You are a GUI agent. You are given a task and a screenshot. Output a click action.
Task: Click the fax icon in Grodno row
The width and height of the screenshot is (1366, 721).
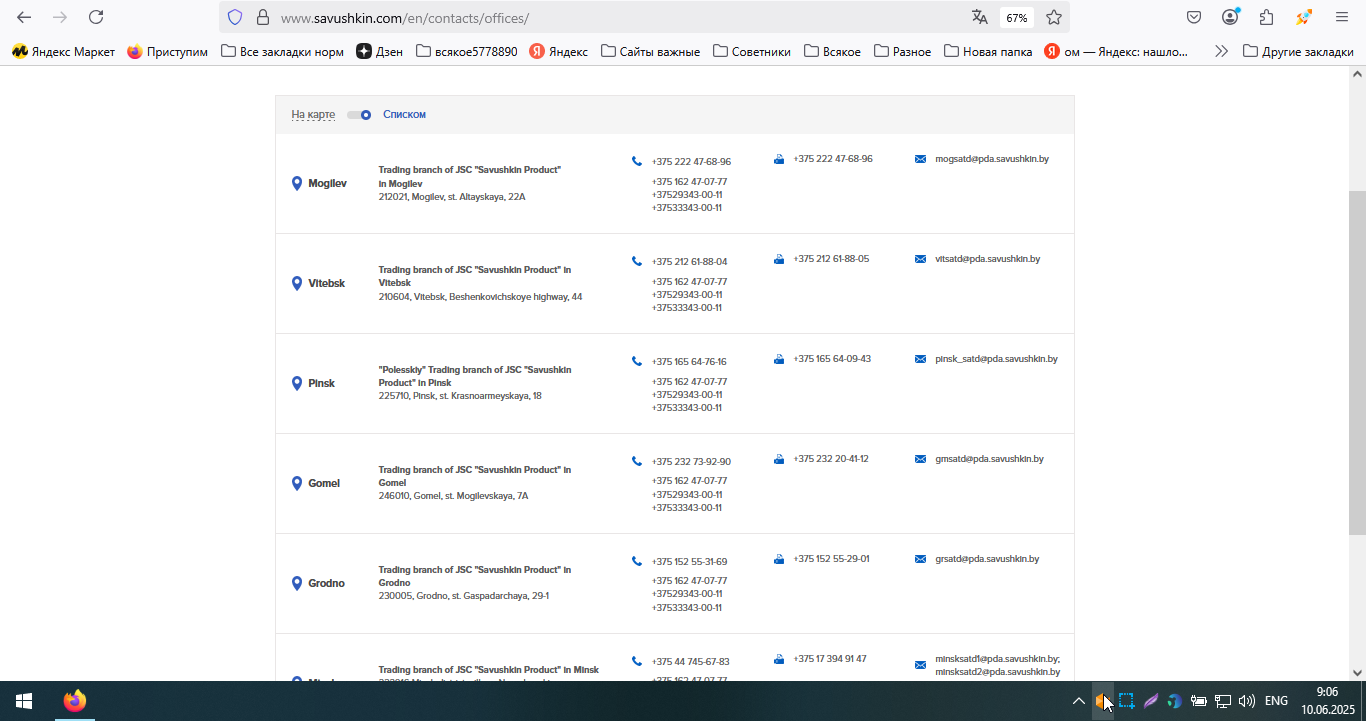coord(779,559)
